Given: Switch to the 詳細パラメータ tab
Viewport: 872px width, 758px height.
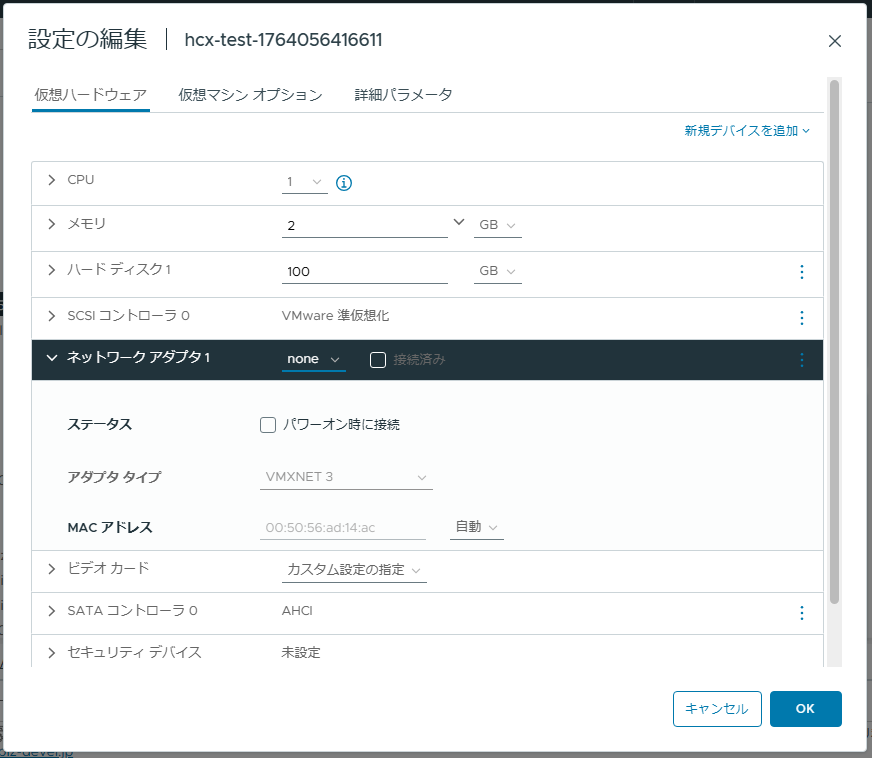Looking at the screenshot, I should pos(403,95).
